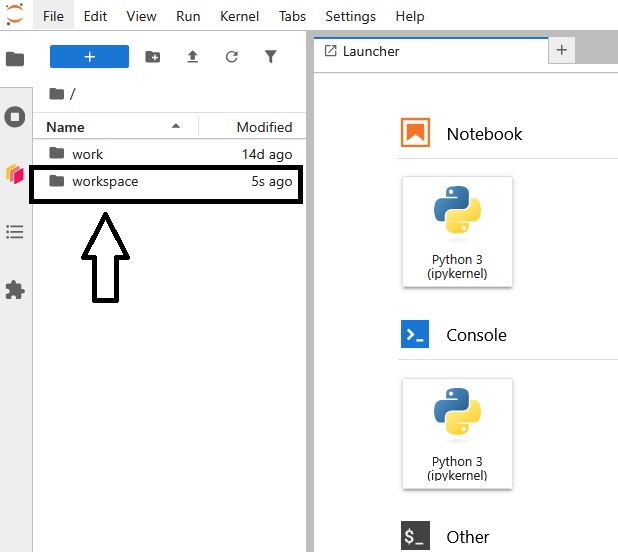The height and width of the screenshot is (552, 618).
Task: Open the Settings menu
Action: pyautogui.click(x=350, y=16)
